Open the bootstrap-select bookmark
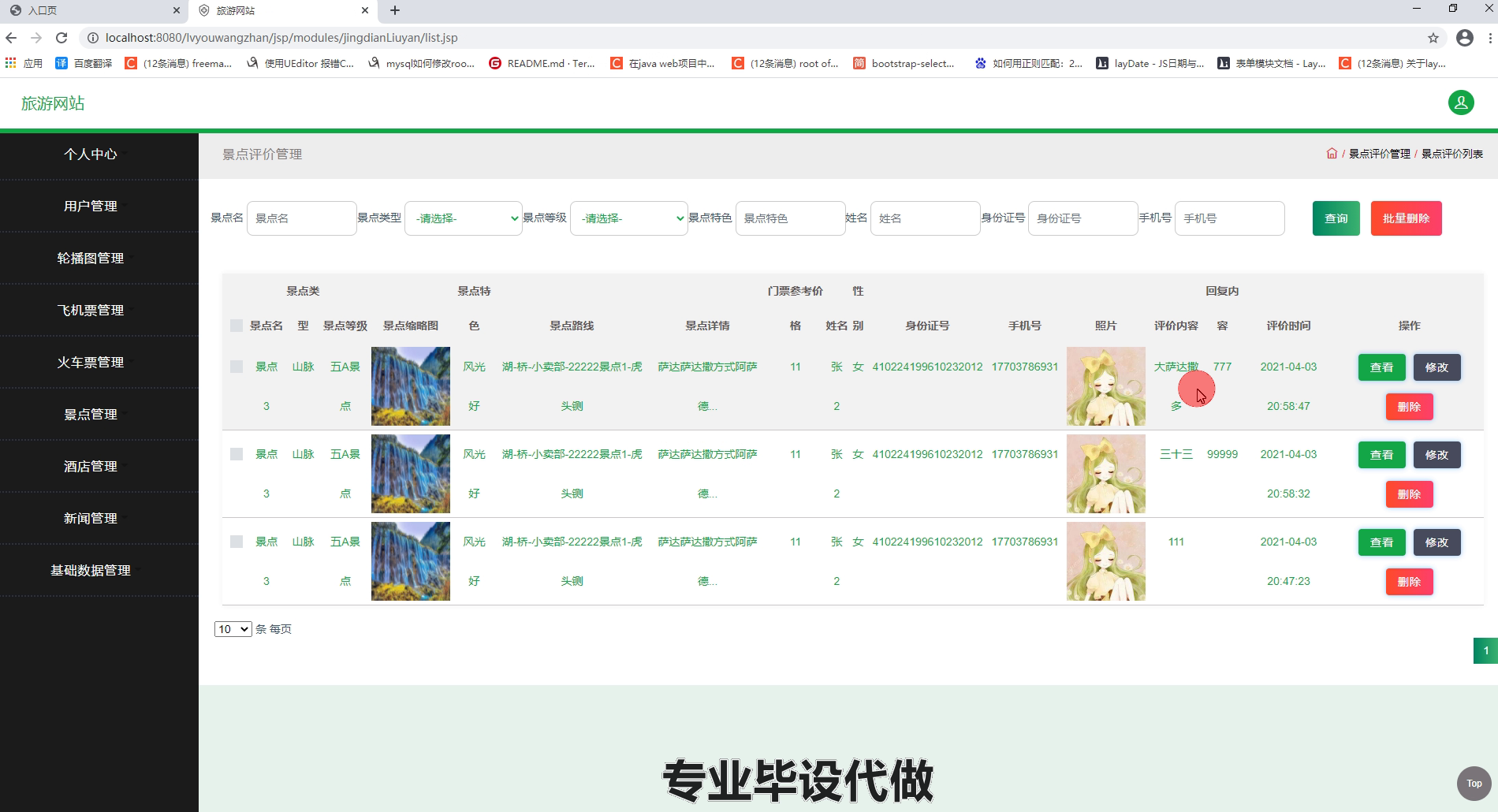Viewport: 1498px width, 812px height. click(x=904, y=63)
